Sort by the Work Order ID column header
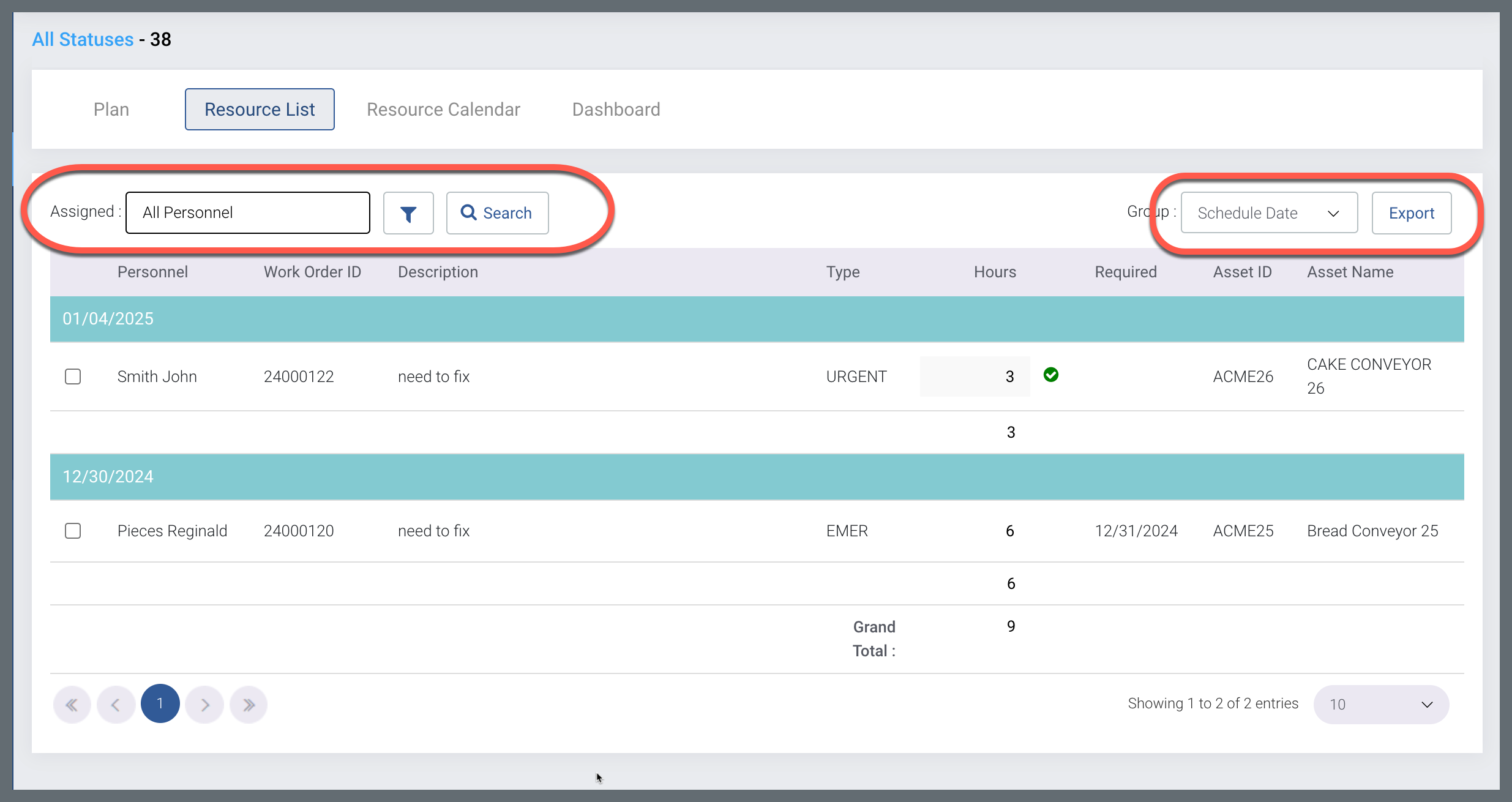1512x802 pixels. [x=312, y=272]
